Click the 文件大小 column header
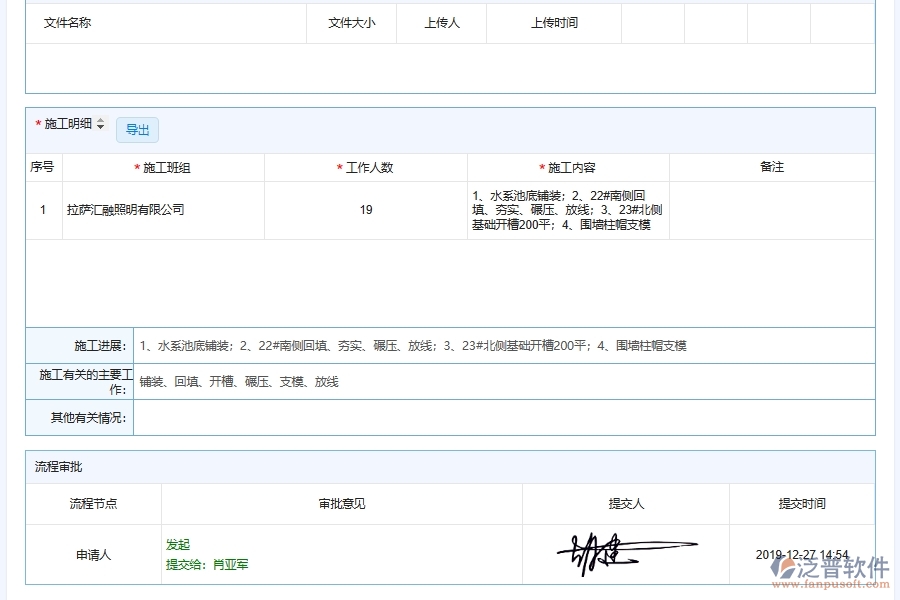The width and height of the screenshot is (900, 600). coord(351,22)
